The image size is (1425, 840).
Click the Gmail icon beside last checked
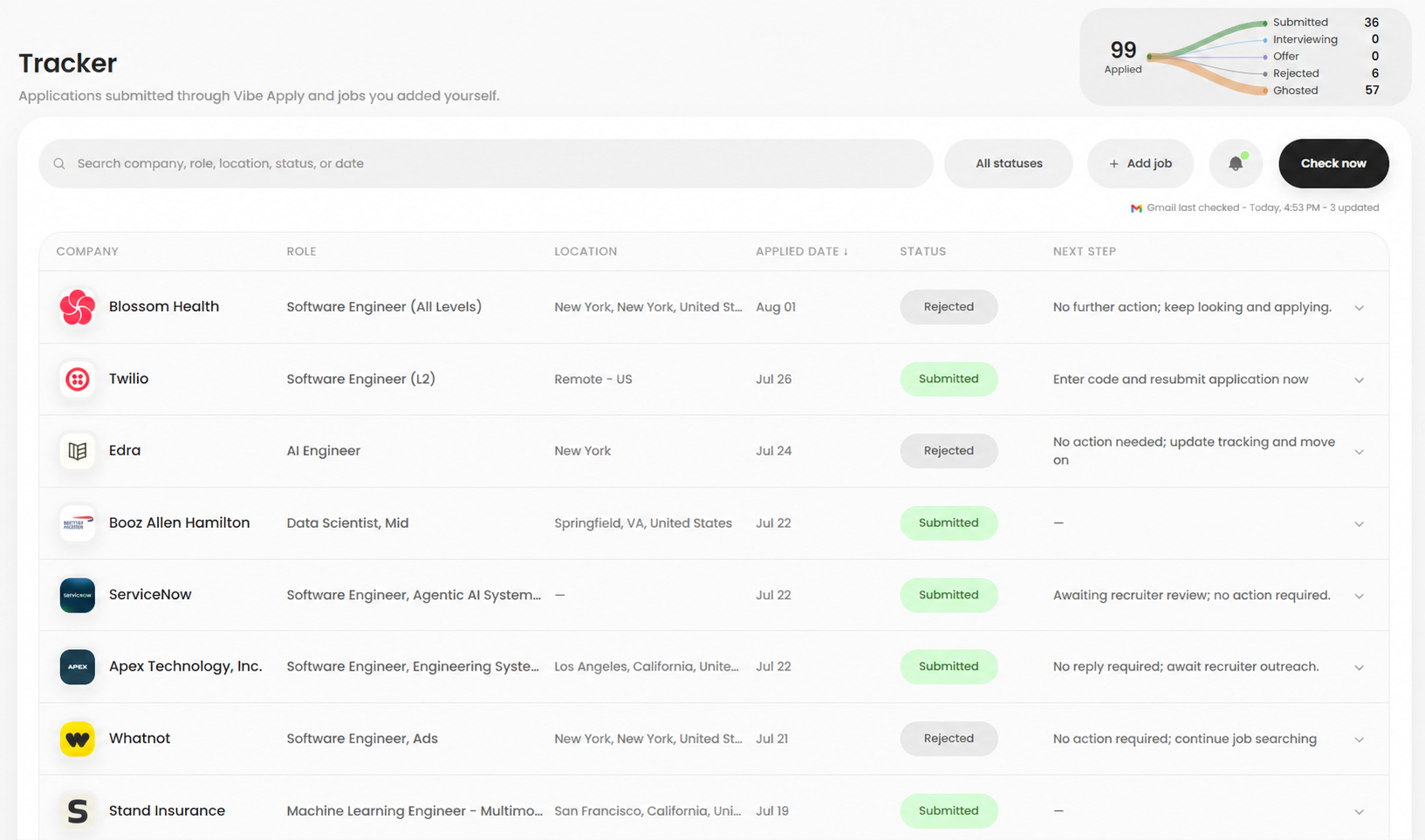point(1136,208)
